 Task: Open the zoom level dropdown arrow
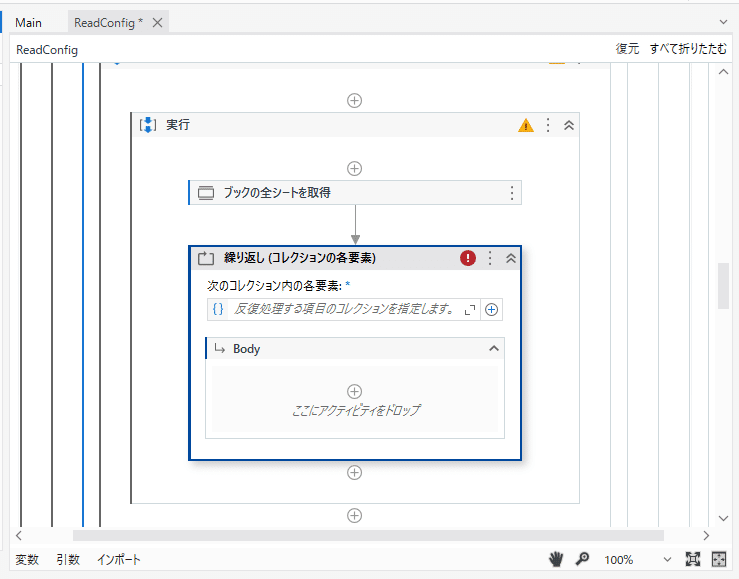667,560
